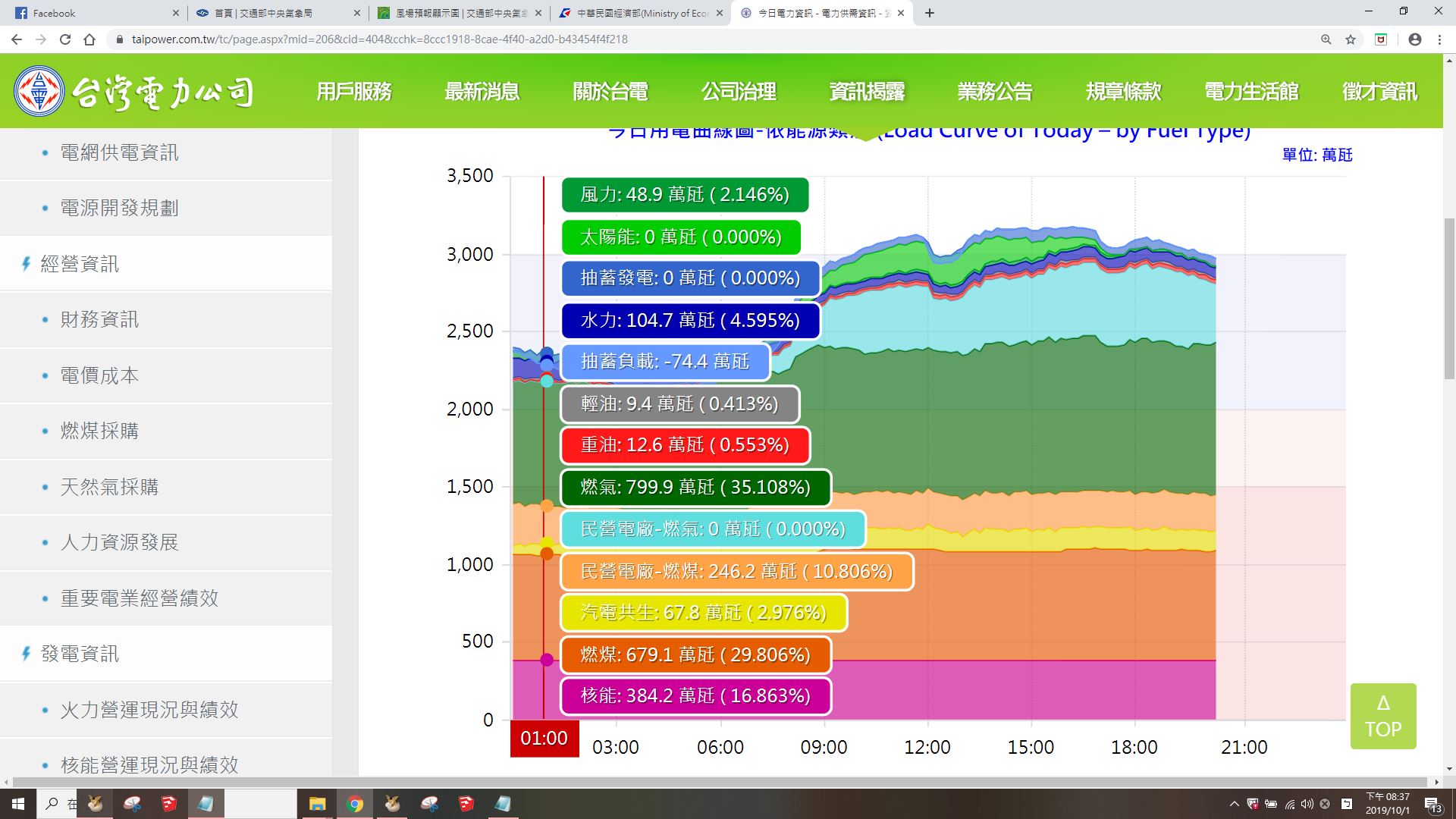Select the 今日電力資訊 tab
Screen dimensions: 1456x819
[x=822, y=13]
